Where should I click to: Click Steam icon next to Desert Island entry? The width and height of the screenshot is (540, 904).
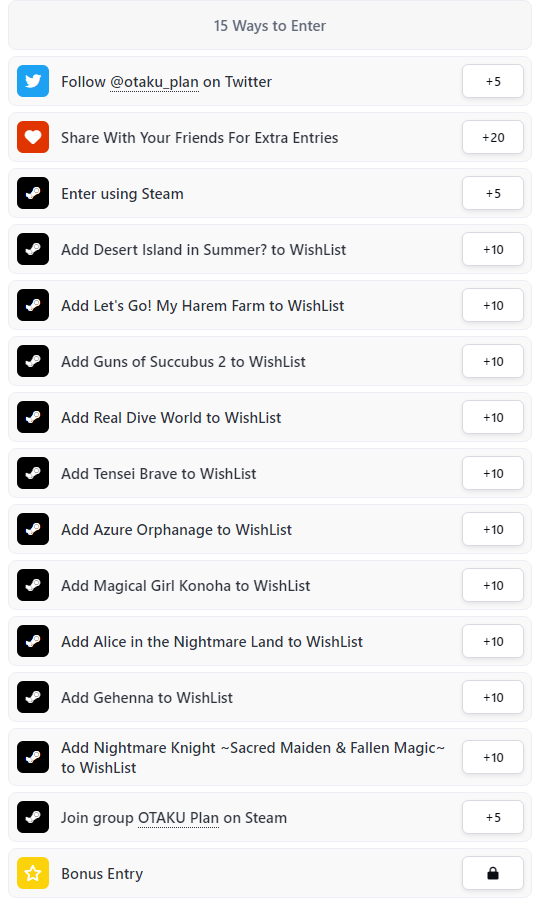(33, 249)
